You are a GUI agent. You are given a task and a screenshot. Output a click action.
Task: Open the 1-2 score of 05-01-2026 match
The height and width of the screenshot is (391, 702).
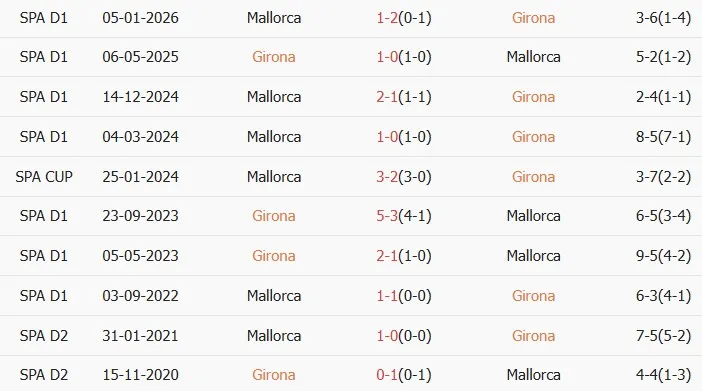(x=387, y=18)
